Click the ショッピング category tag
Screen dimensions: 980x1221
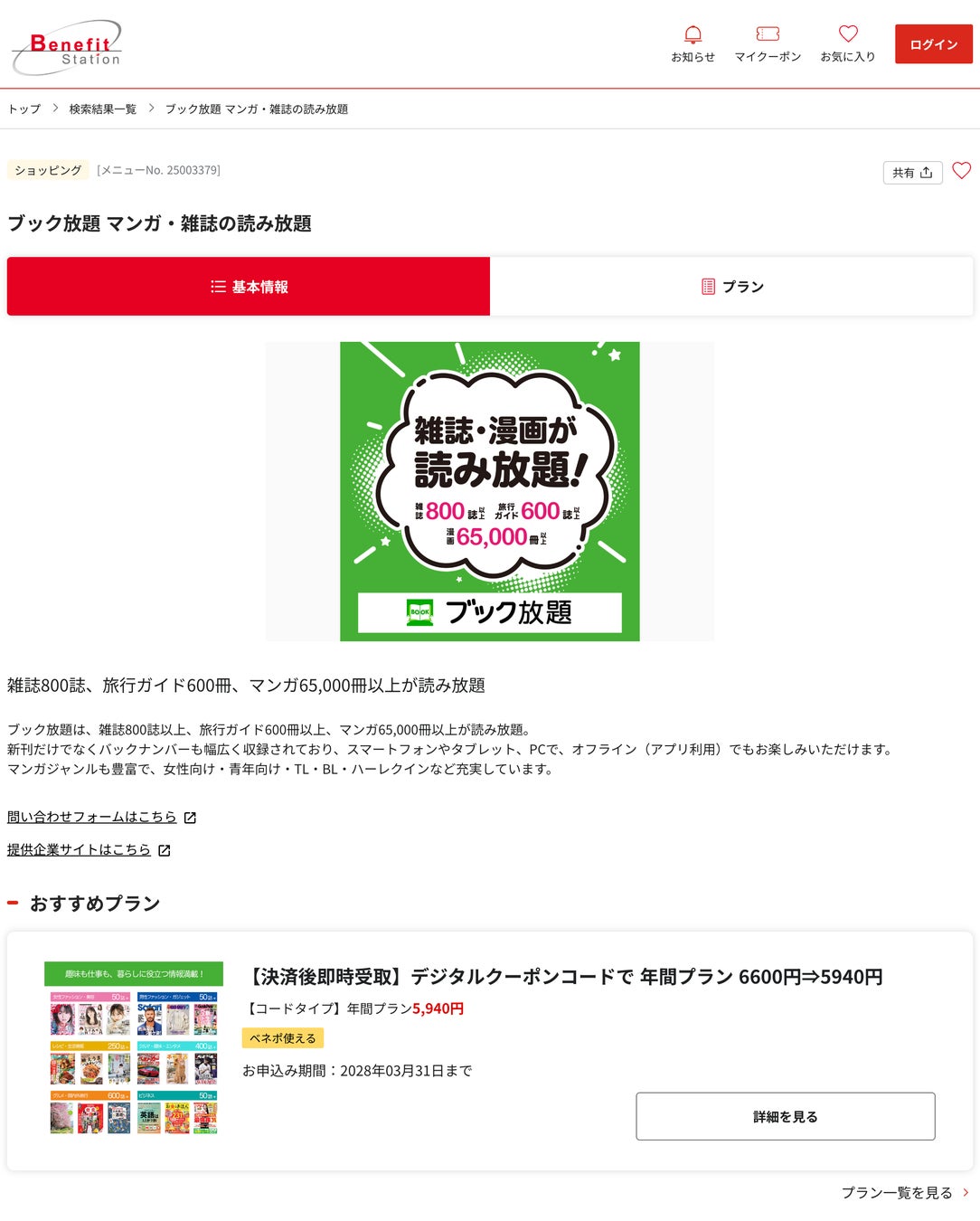click(x=48, y=170)
